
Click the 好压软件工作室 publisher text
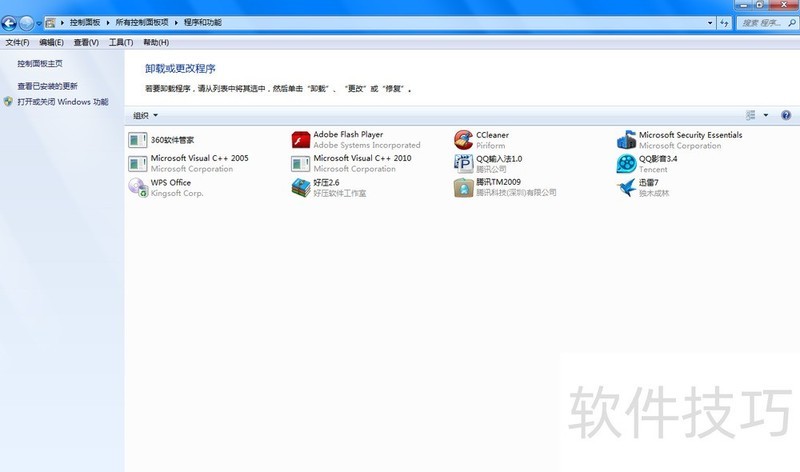point(340,193)
